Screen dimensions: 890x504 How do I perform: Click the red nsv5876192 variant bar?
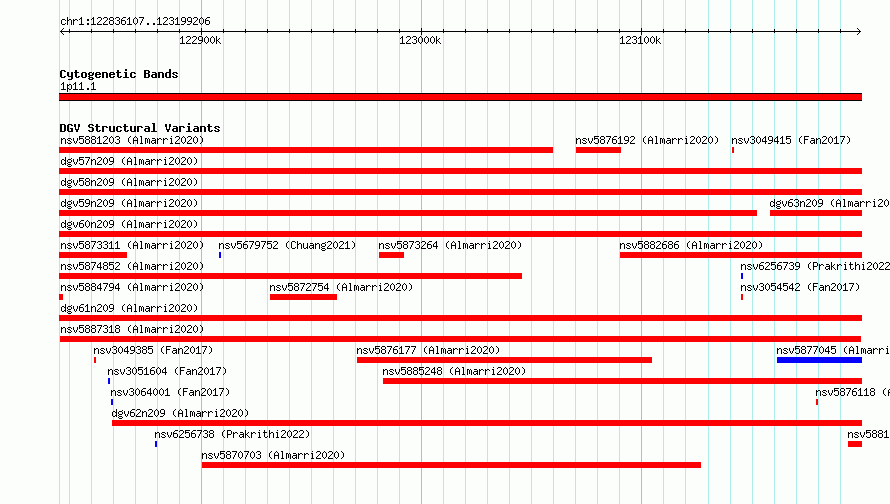(598, 150)
